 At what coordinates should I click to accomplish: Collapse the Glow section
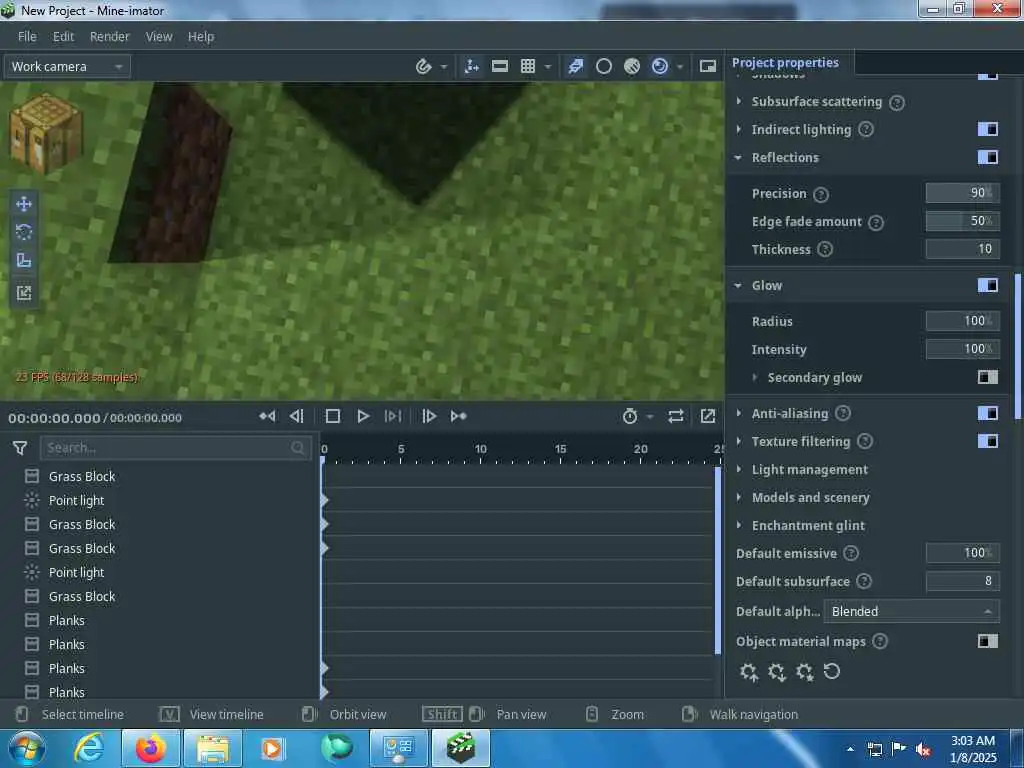(x=738, y=285)
